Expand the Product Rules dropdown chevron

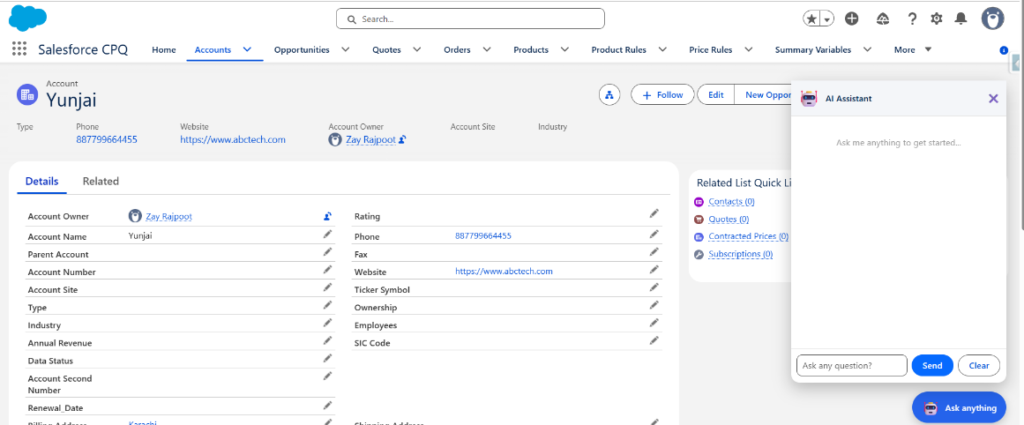pyautogui.click(x=662, y=50)
